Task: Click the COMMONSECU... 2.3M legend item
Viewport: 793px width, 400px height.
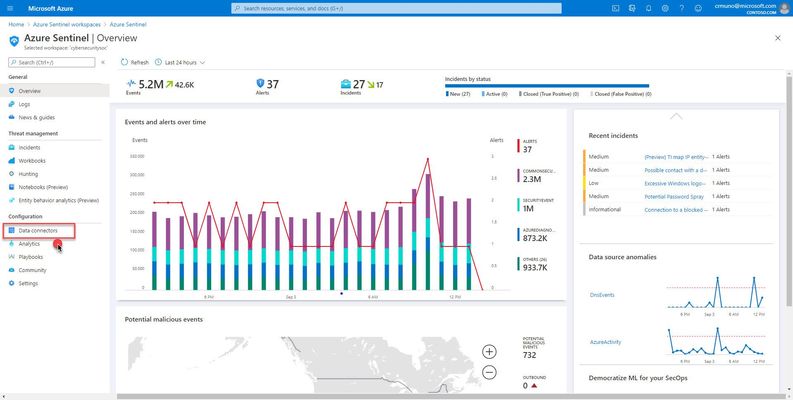Action: click(536, 175)
